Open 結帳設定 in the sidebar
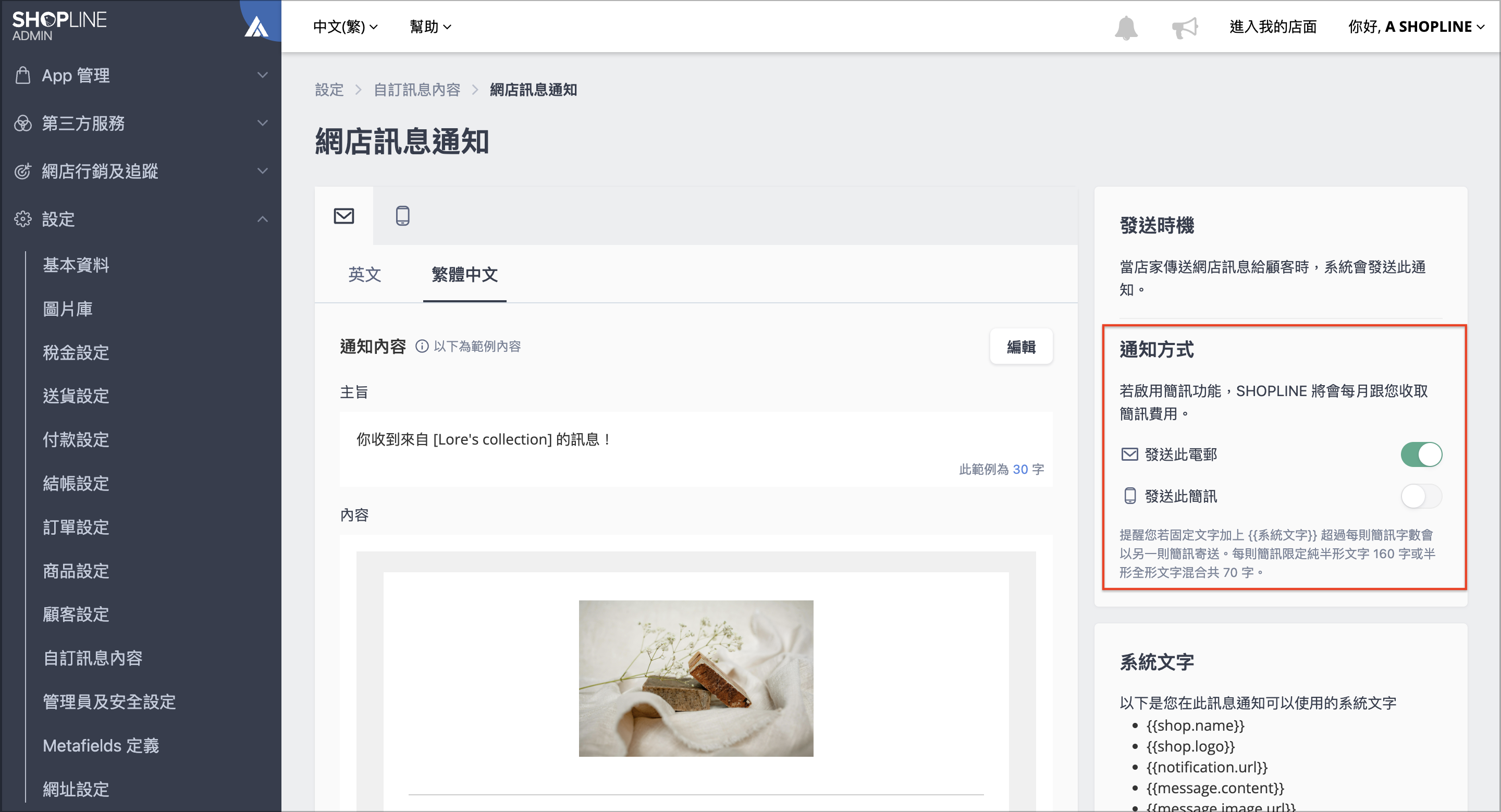Viewport: 1501px width, 812px height. tap(76, 484)
